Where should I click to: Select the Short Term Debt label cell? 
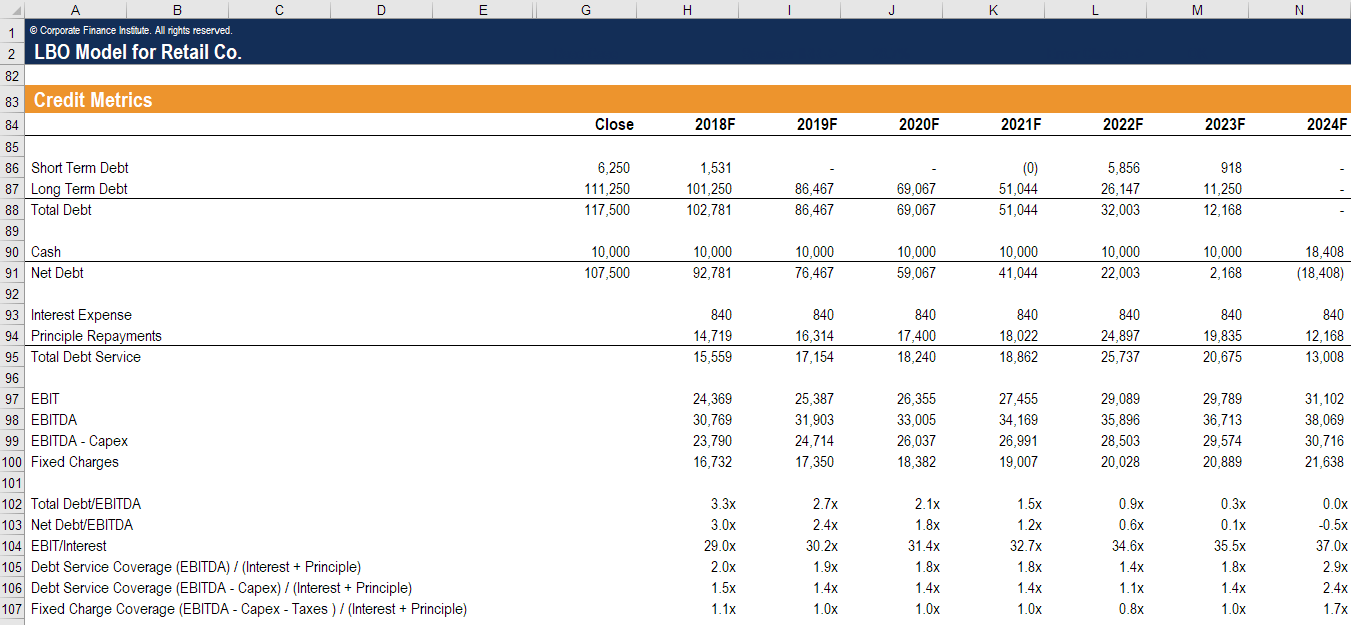point(79,167)
